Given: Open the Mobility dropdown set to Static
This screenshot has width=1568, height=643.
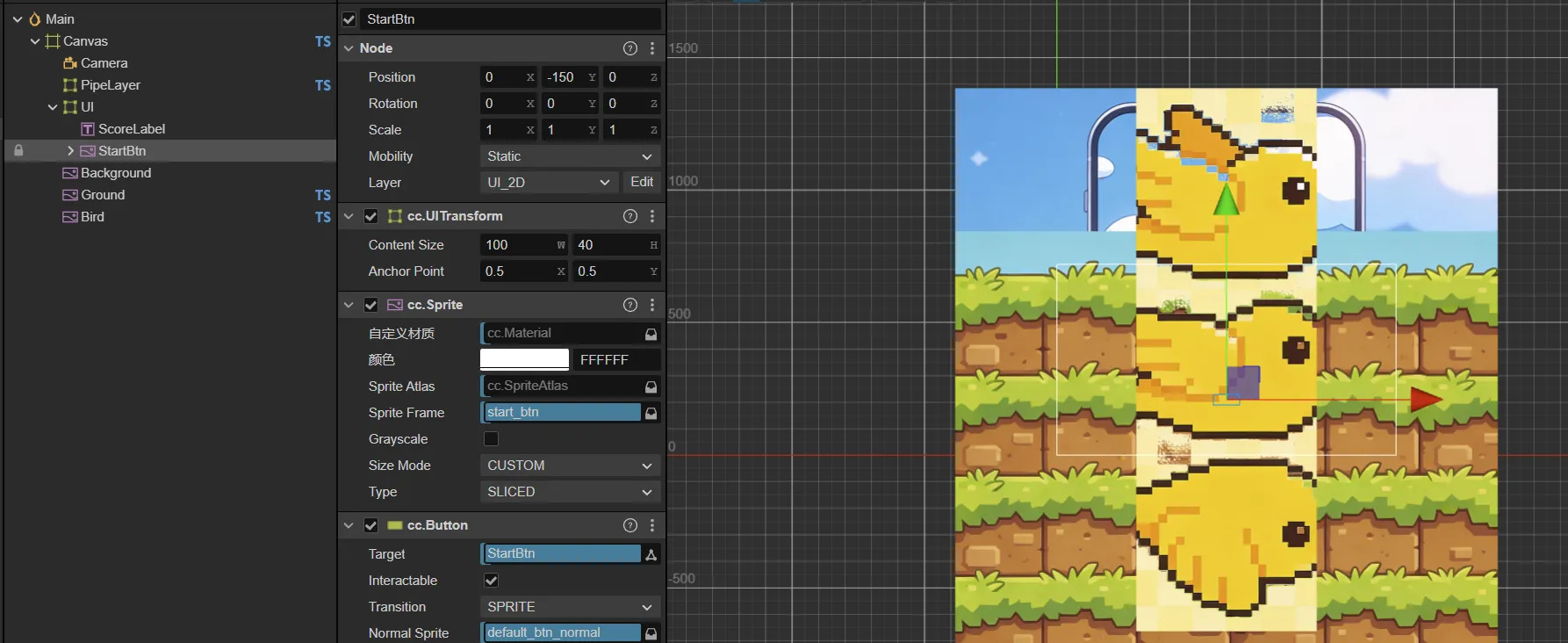Looking at the screenshot, I should tap(571, 156).
